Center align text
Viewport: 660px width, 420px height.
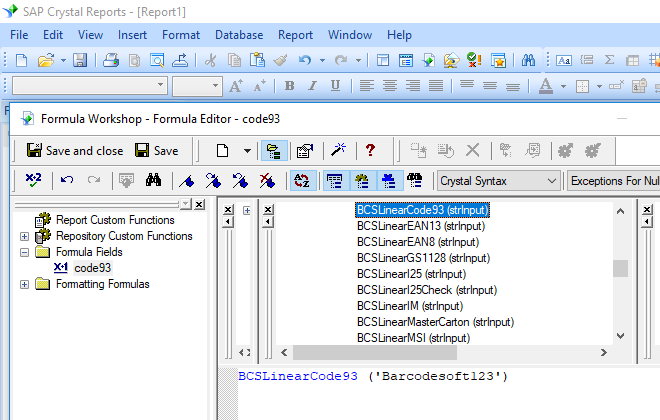[x=390, y=86]
